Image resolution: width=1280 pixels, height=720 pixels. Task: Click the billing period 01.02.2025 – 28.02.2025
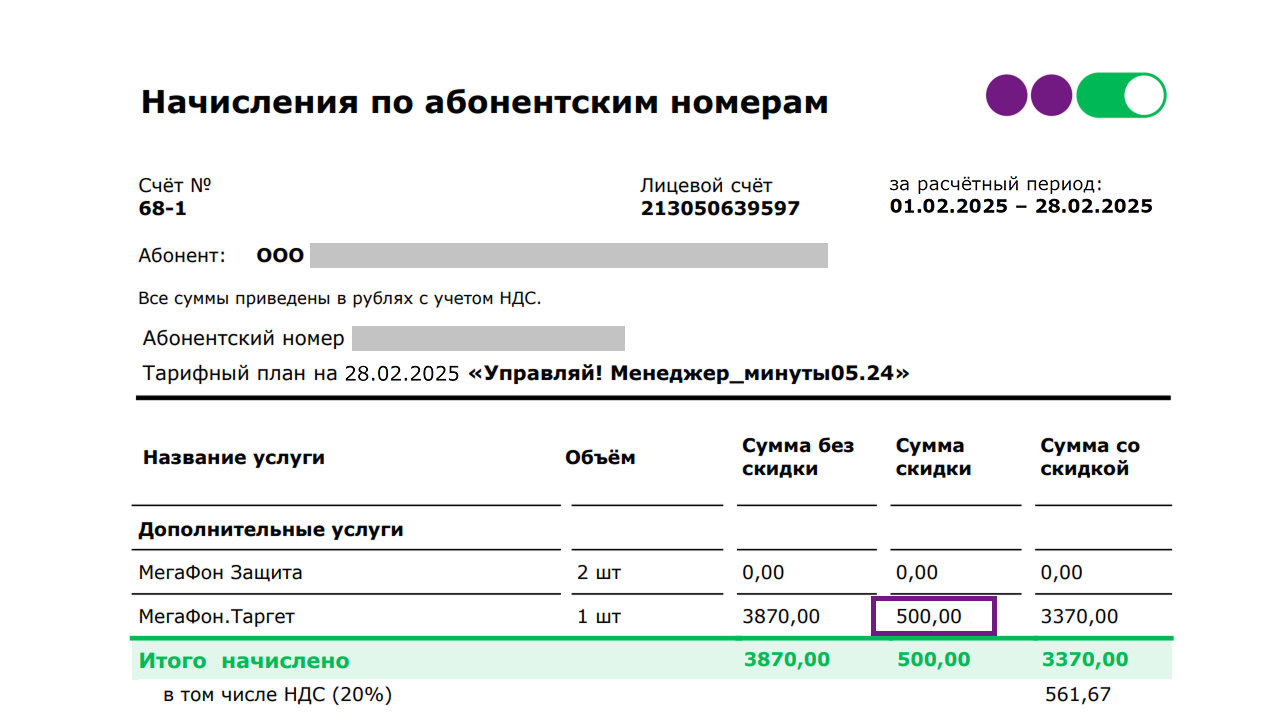pyautogui.click(x=1021, y=206)
